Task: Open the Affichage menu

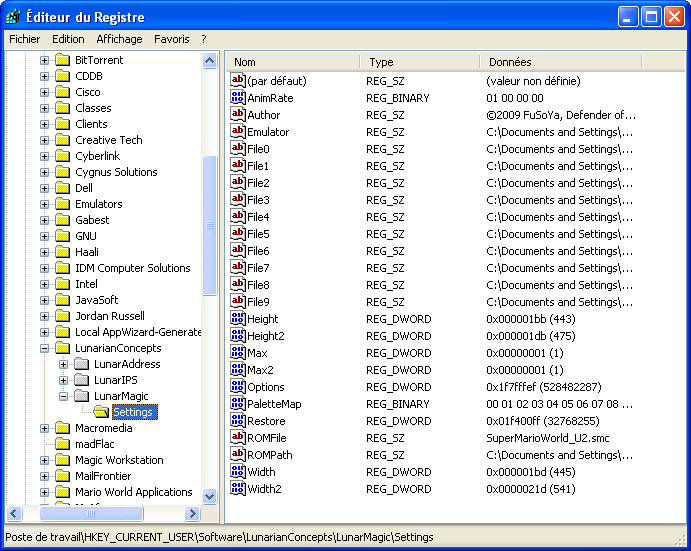Action: 119,39
